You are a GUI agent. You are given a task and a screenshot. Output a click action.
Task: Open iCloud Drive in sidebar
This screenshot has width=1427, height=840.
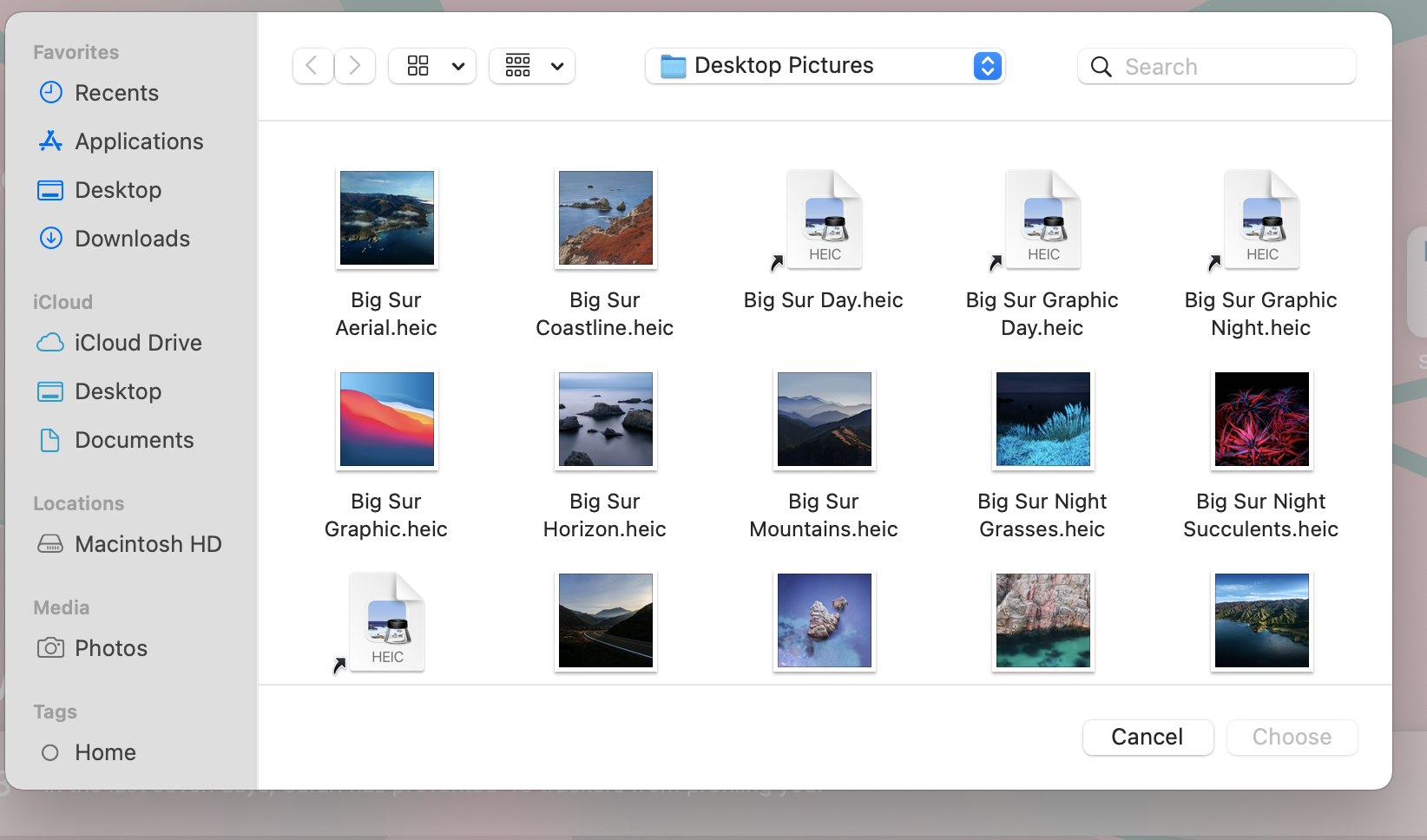coord(138,343)
